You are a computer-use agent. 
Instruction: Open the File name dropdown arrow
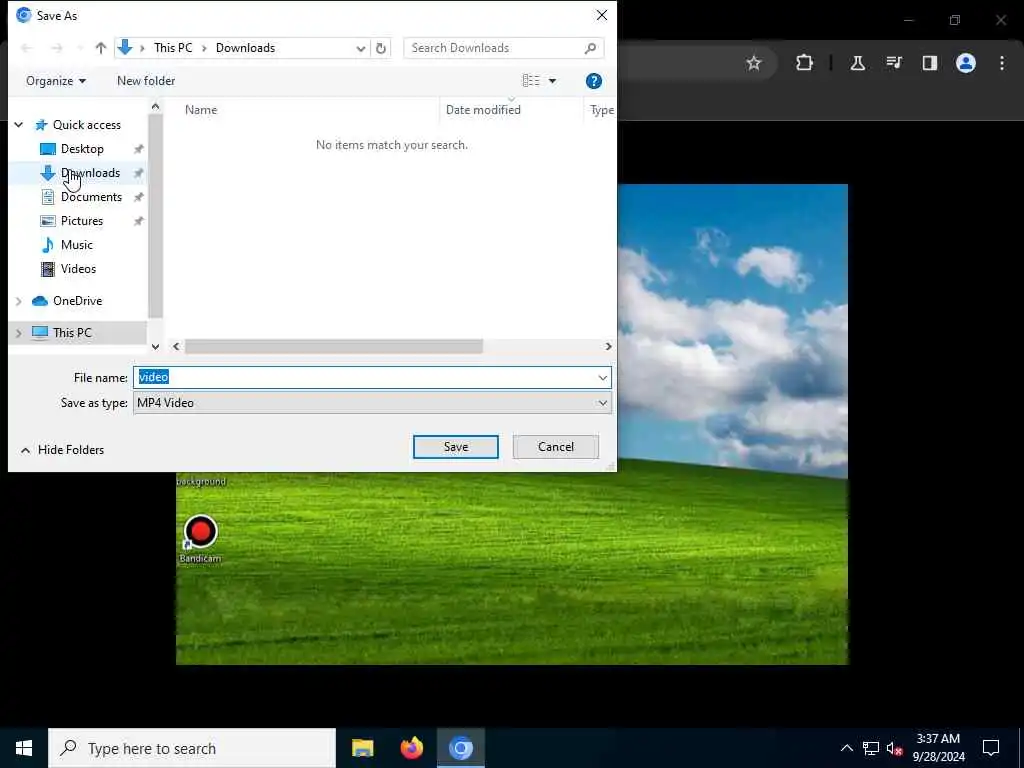point(602,377)
